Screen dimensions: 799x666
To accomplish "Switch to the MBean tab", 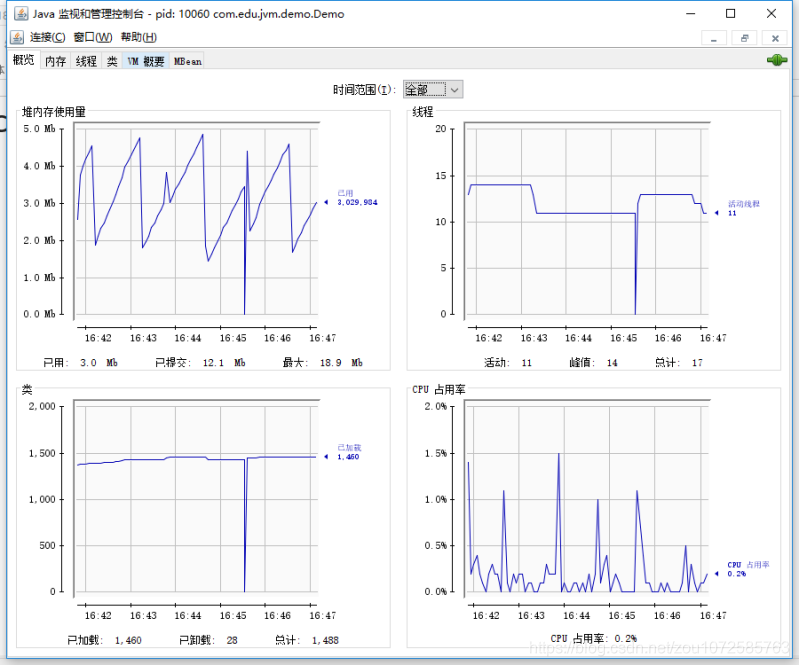I will coord(188,62).
